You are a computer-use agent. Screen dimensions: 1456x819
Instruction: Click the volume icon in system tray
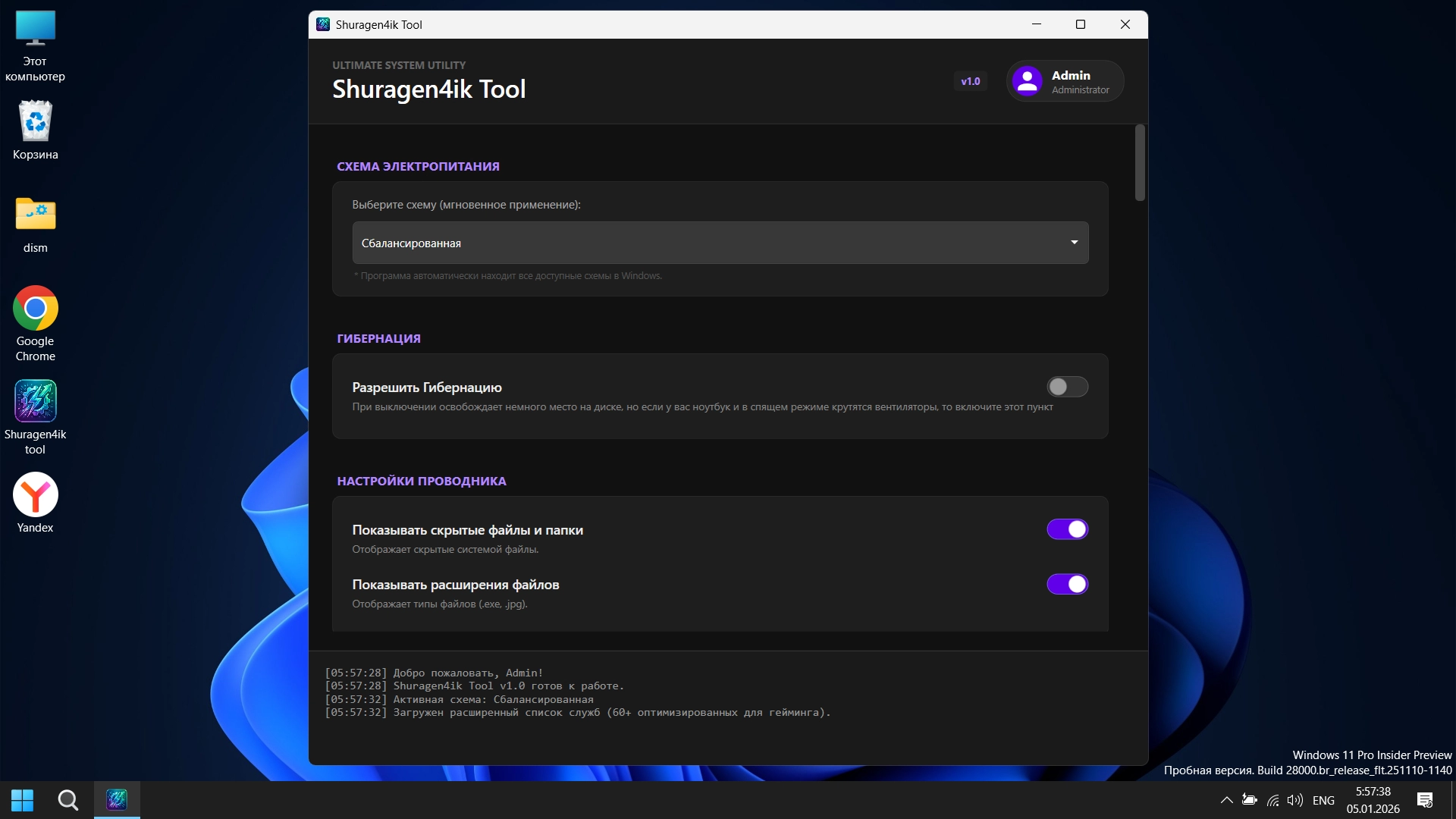pos(1294,800)
